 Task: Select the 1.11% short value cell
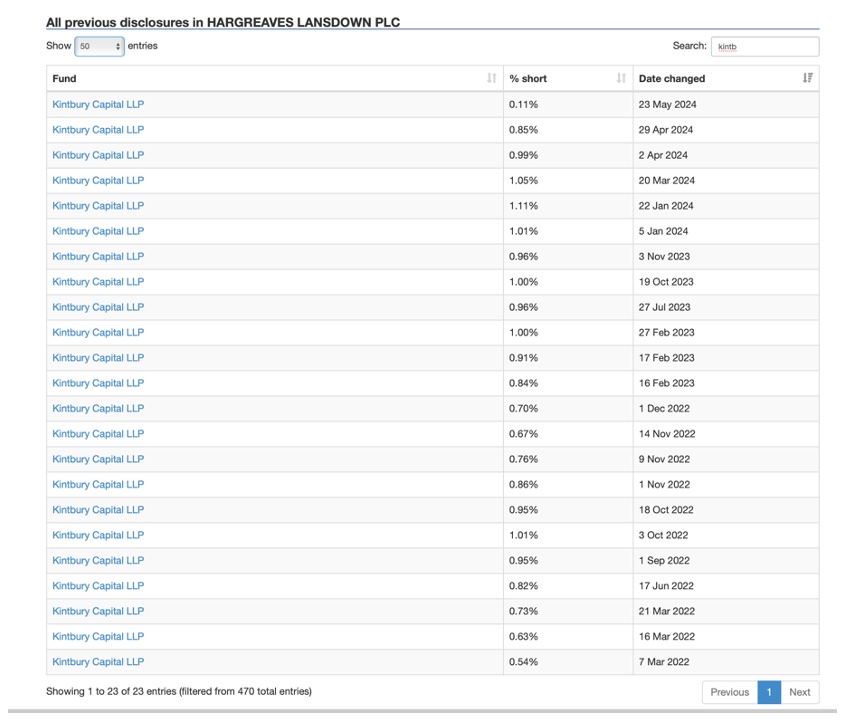pos(568,206)
